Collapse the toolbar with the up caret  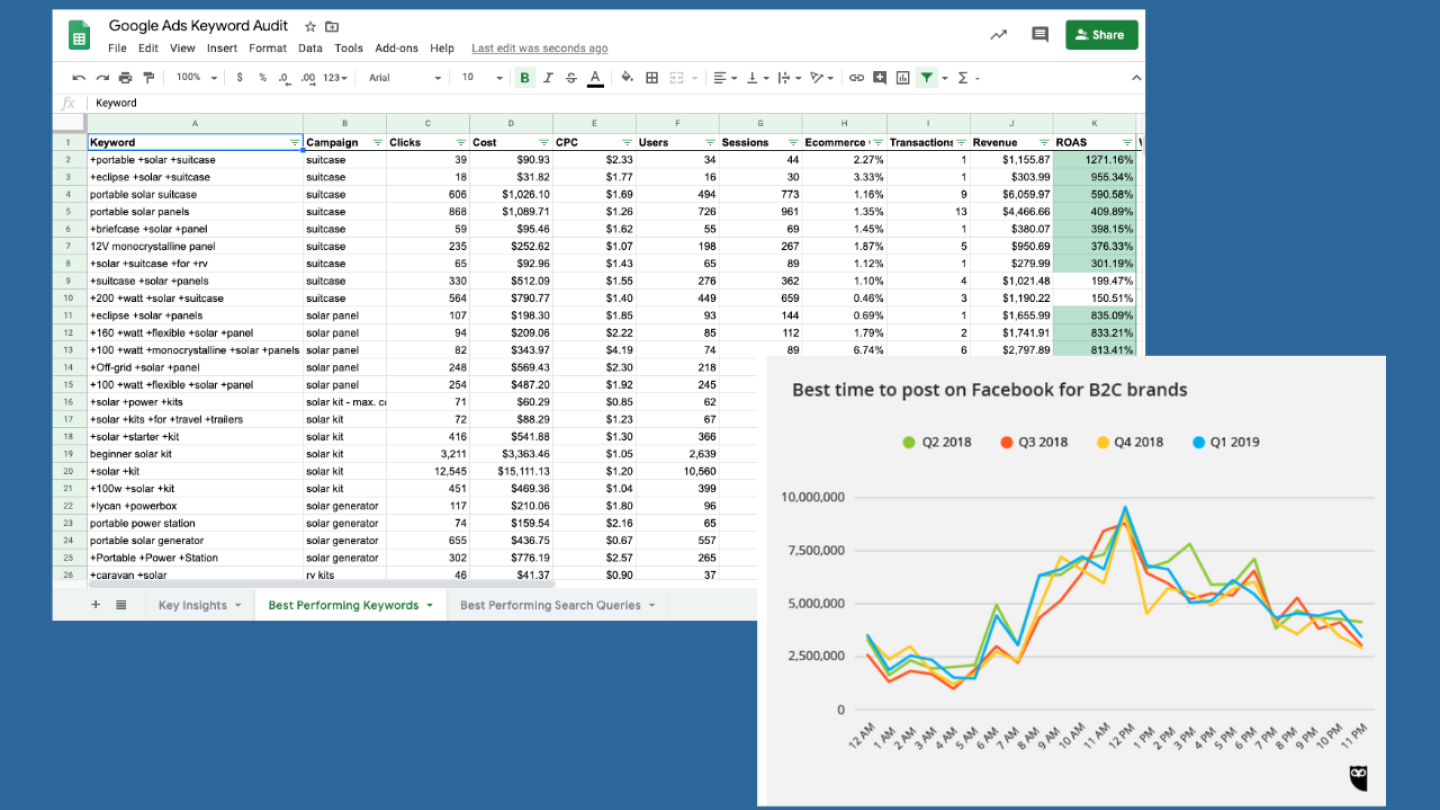(1136, 78)
